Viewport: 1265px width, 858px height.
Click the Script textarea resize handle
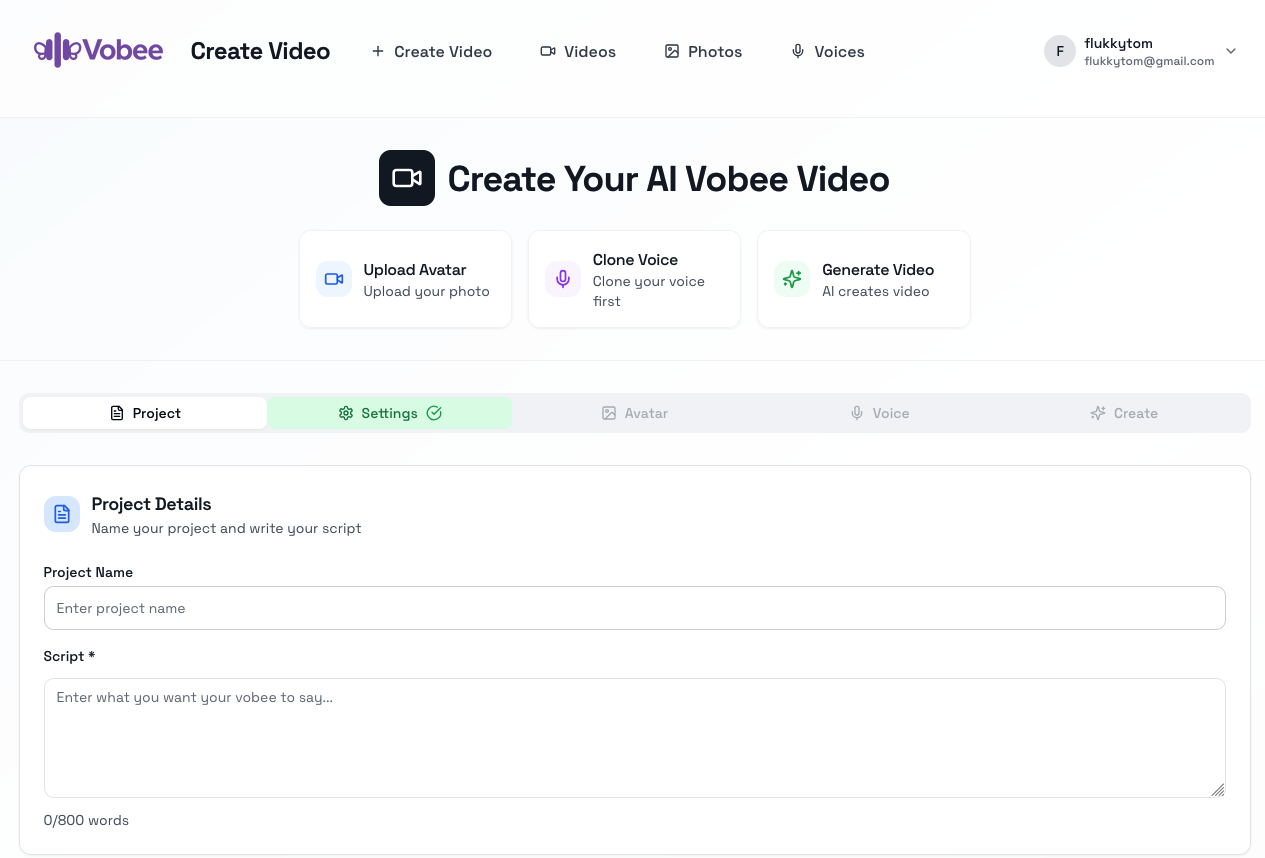[x=1218, y=790]
